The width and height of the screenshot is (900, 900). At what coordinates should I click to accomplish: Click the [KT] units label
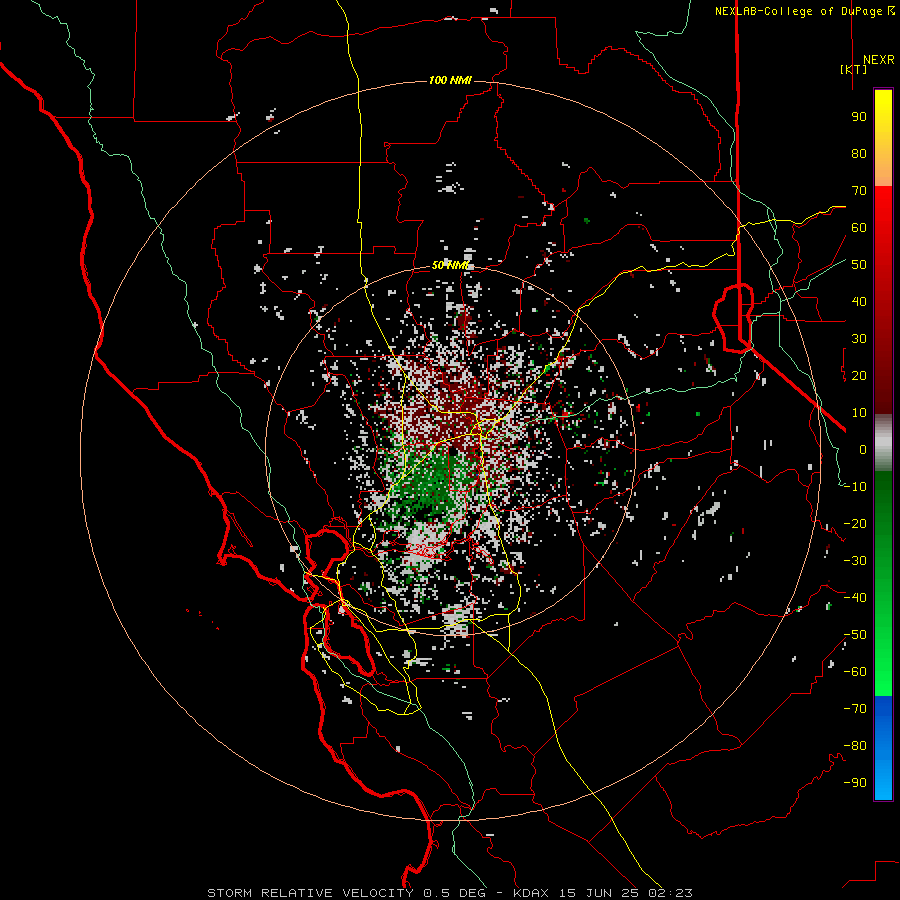coord(854,69)
